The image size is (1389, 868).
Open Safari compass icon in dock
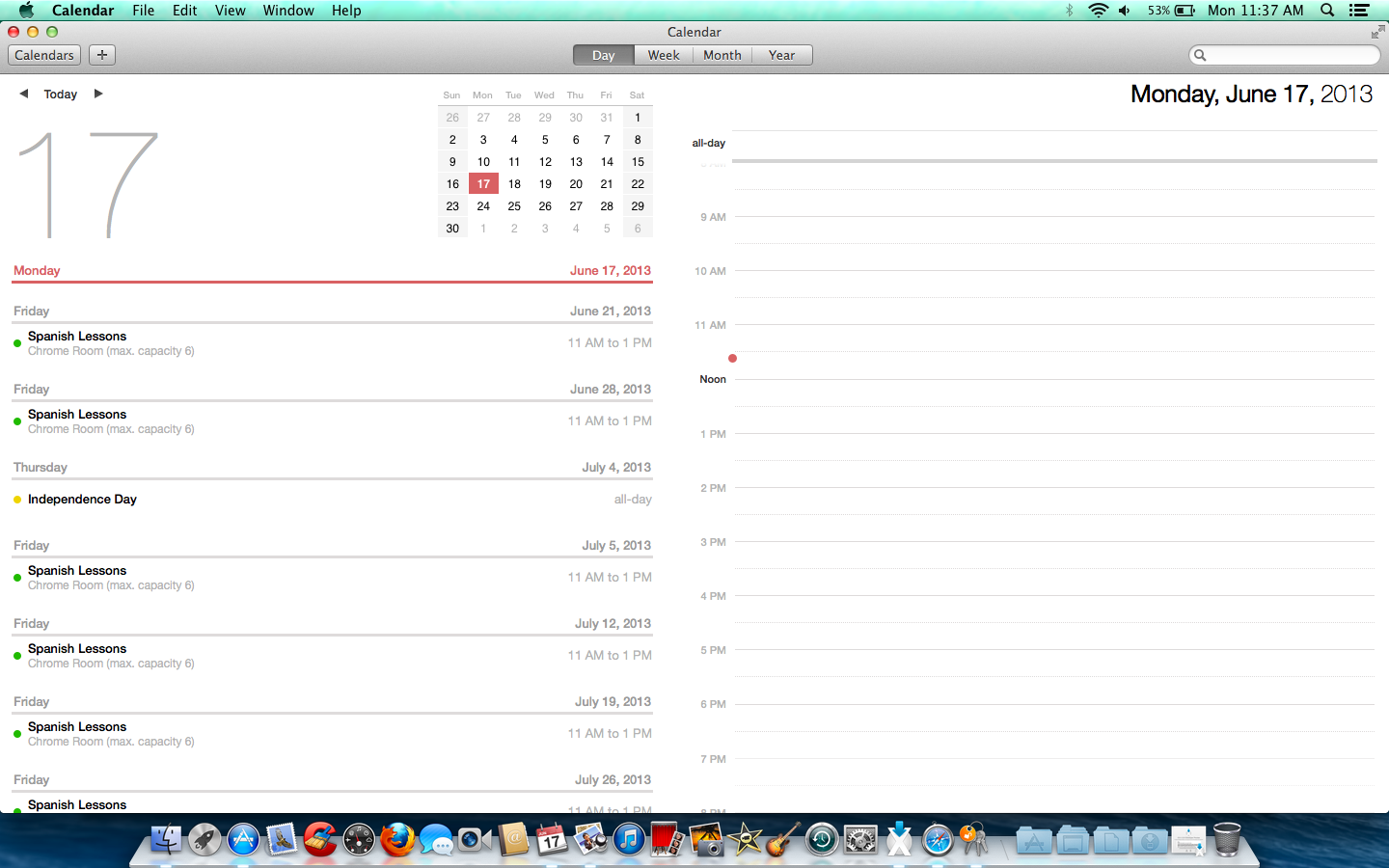937,840
